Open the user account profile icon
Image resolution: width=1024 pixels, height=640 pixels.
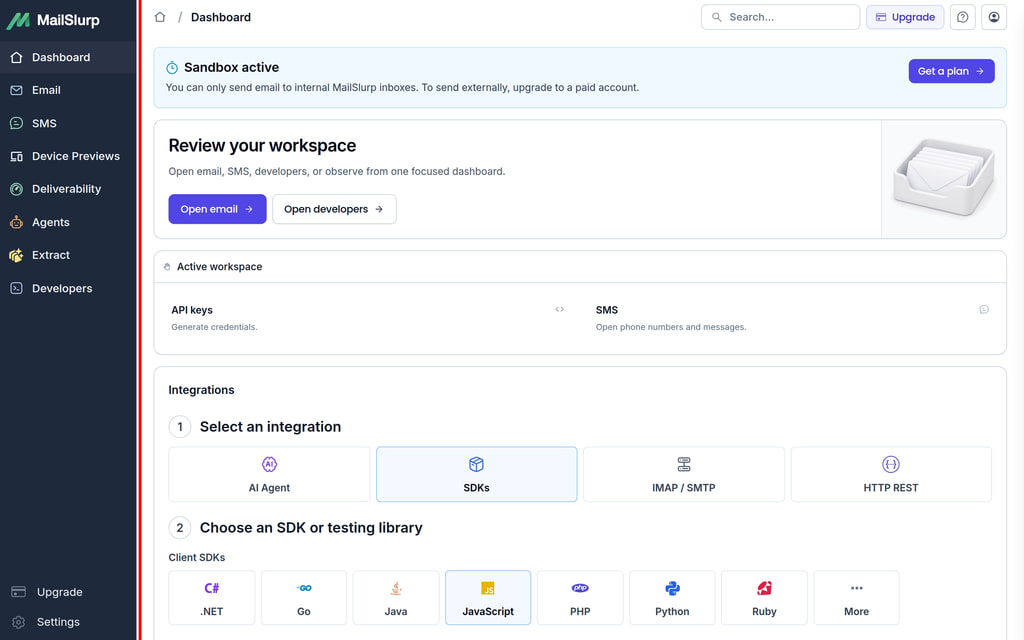[994, 17]
